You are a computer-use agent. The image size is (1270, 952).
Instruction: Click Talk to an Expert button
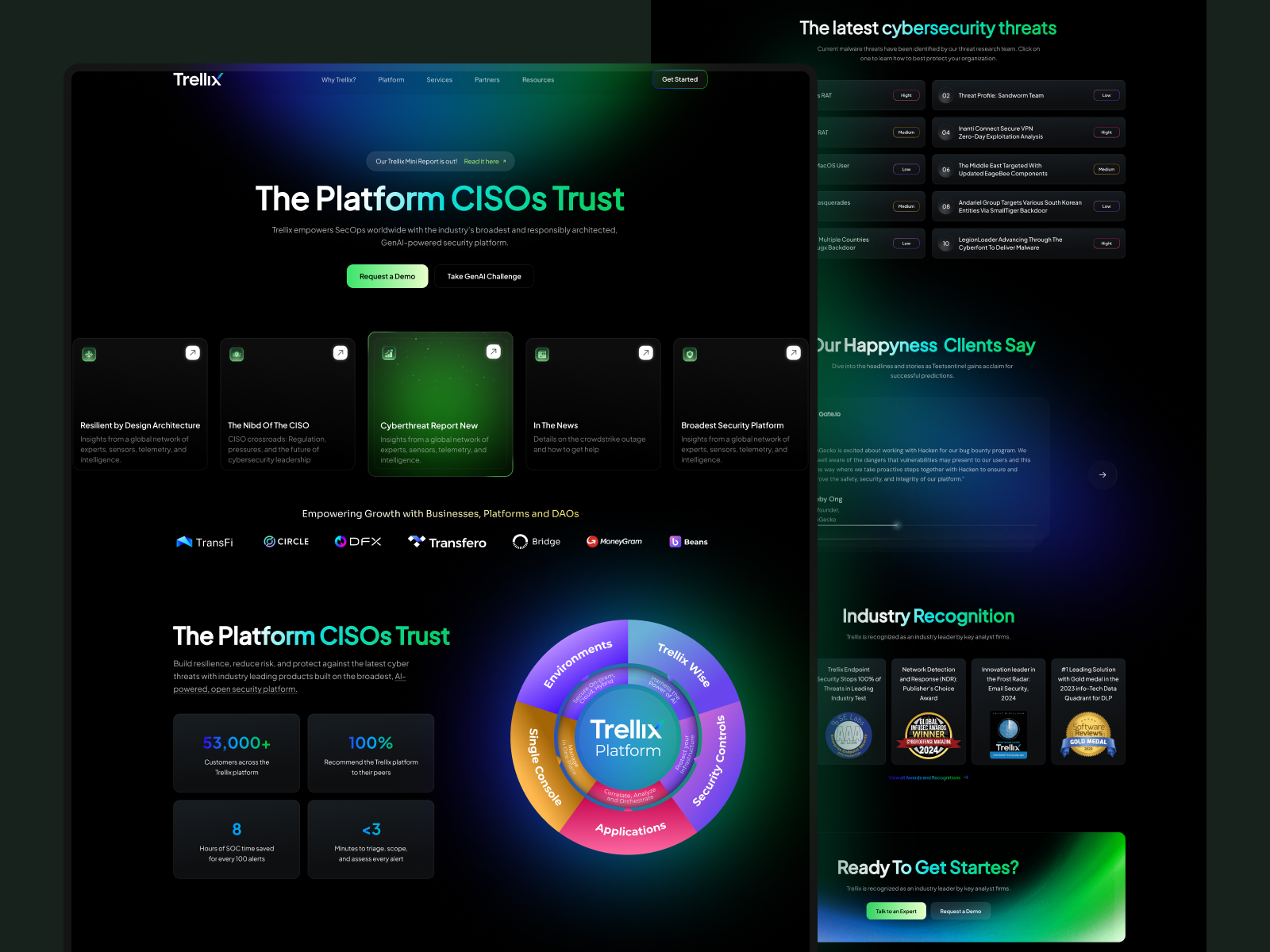pos(896,912)
